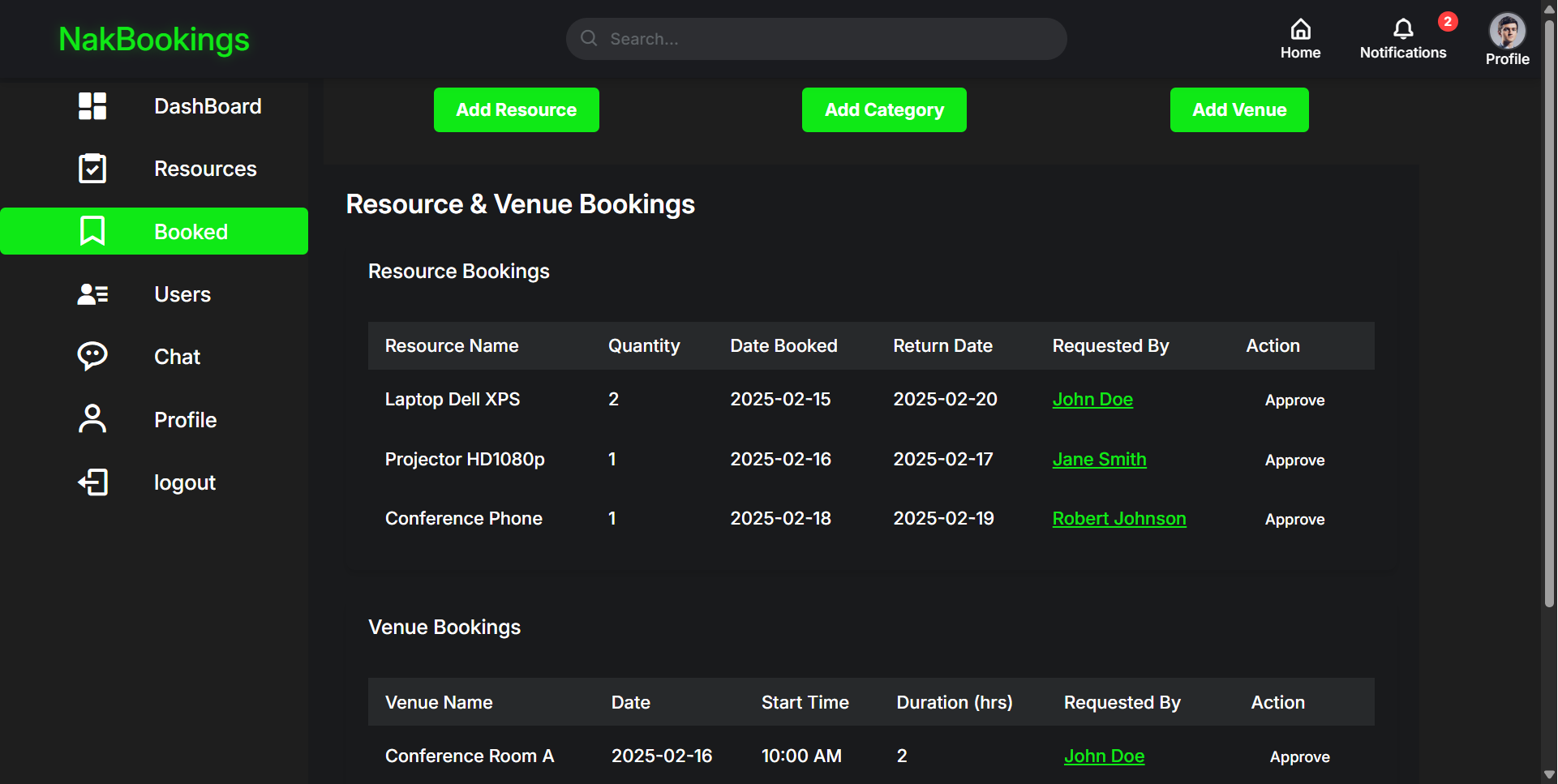The image size is (1558, 784).
Task: Click the Home icon in top bar
Action: tap(1300, 29)
